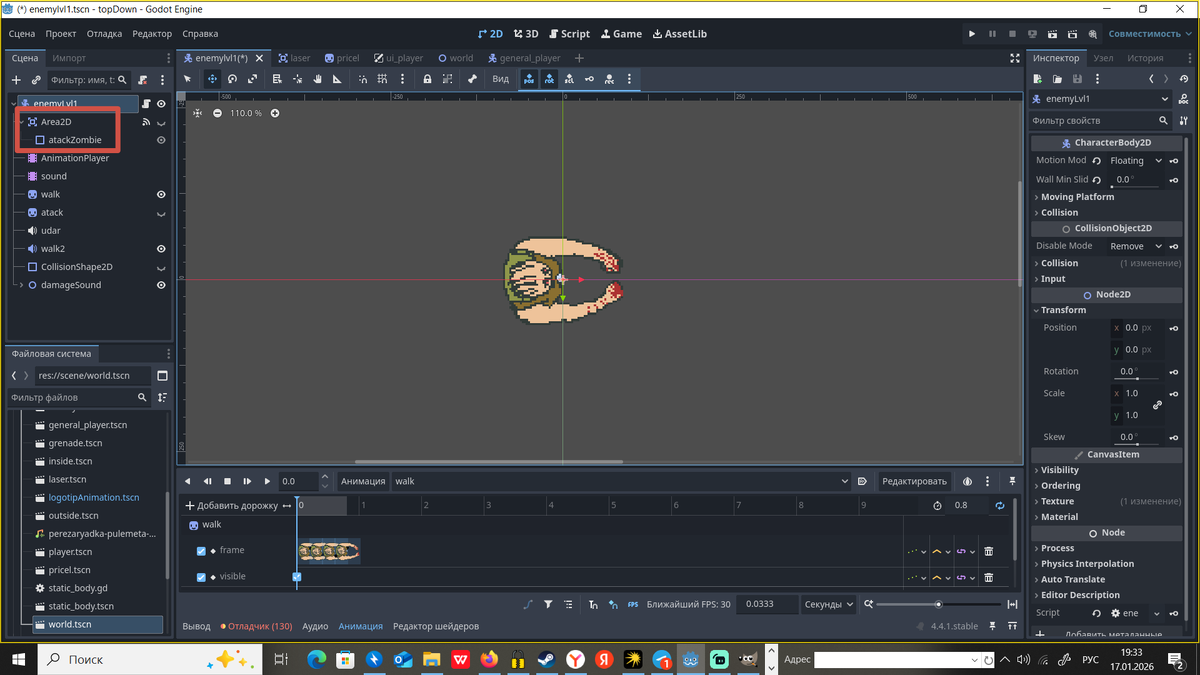
Task: Toggle the visible track enabled checkbox
Action: (x=201, y=577)
